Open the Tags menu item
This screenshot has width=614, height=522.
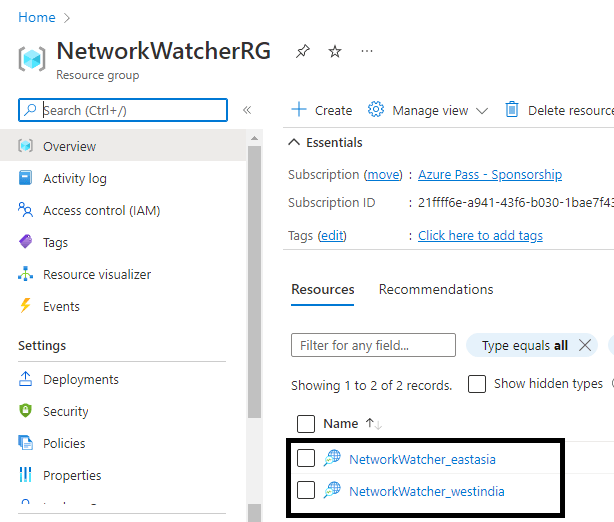(55, 242)
